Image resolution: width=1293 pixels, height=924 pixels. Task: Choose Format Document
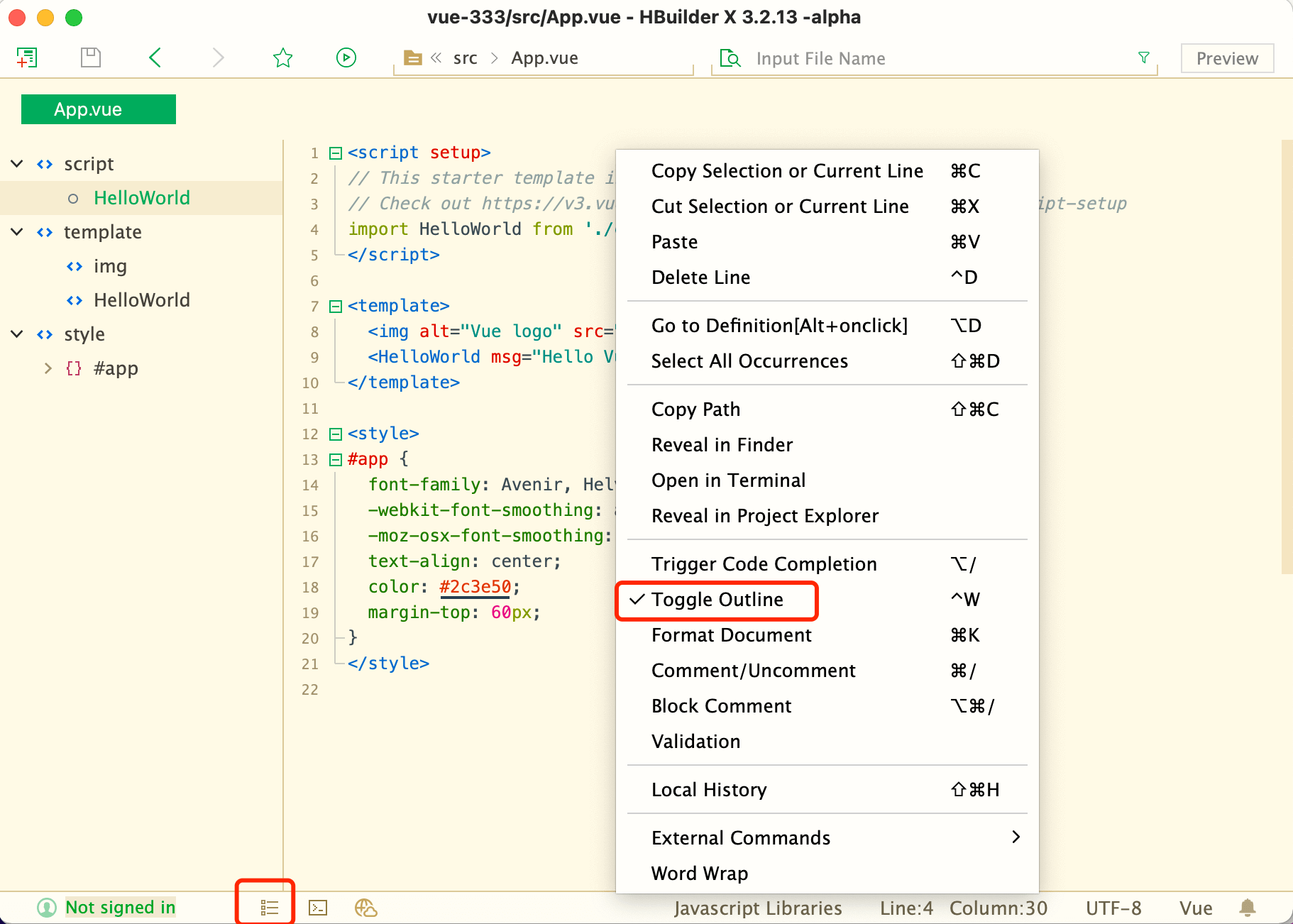tap(827, 635)
